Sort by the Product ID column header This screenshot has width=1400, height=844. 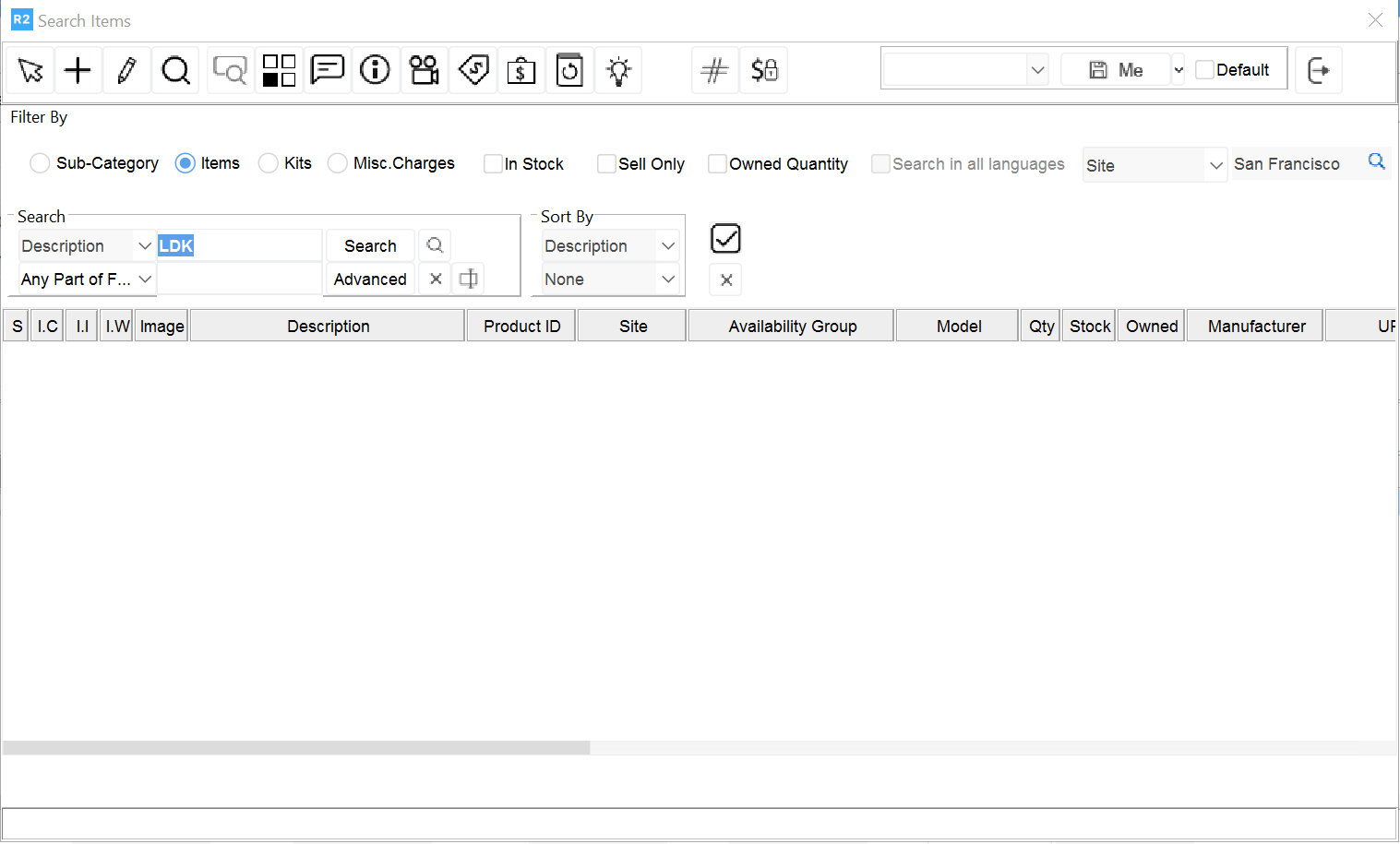[521, 327]
